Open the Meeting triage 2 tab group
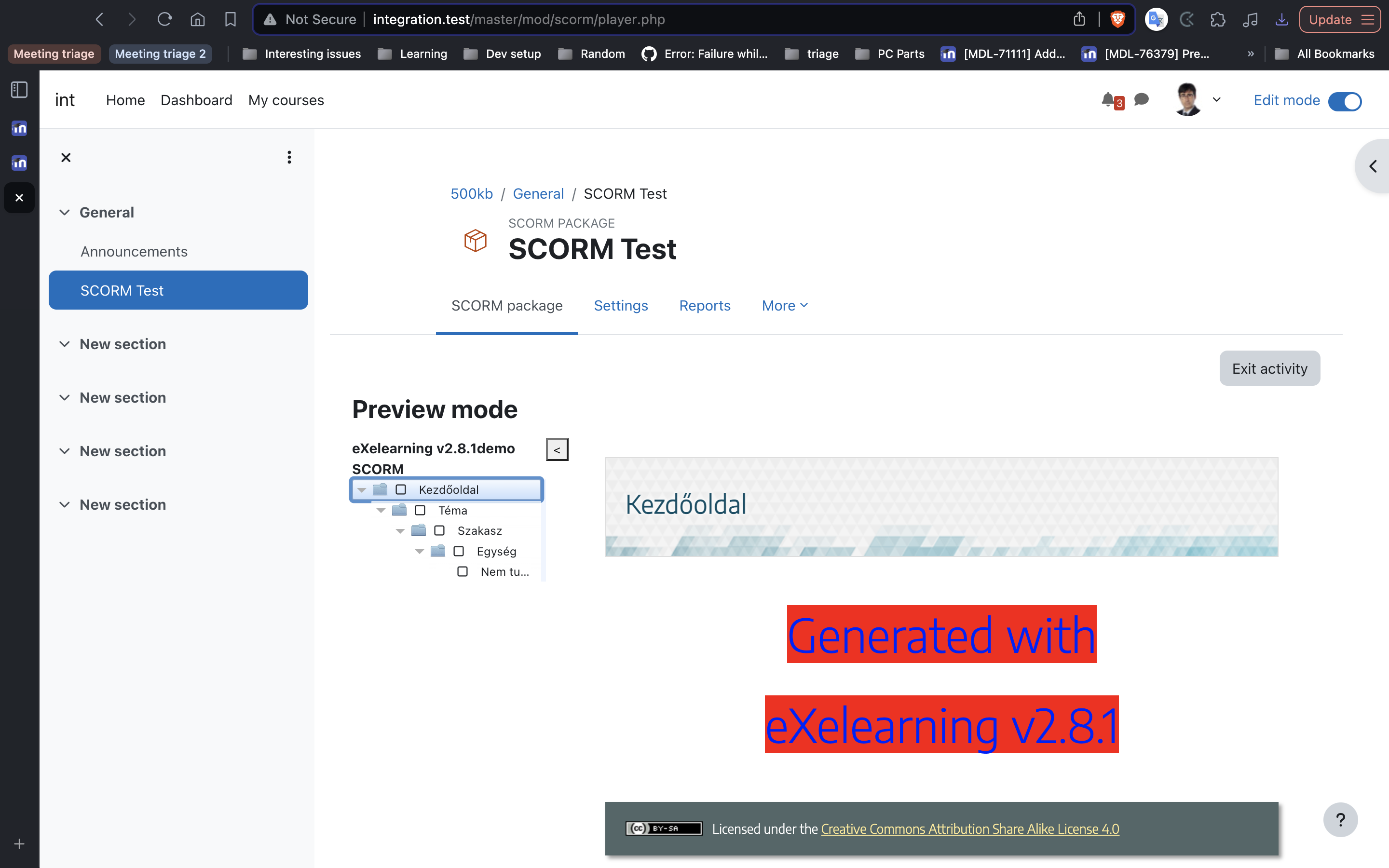This screenshot has height=868, width=1389. (x=160, y=54)
